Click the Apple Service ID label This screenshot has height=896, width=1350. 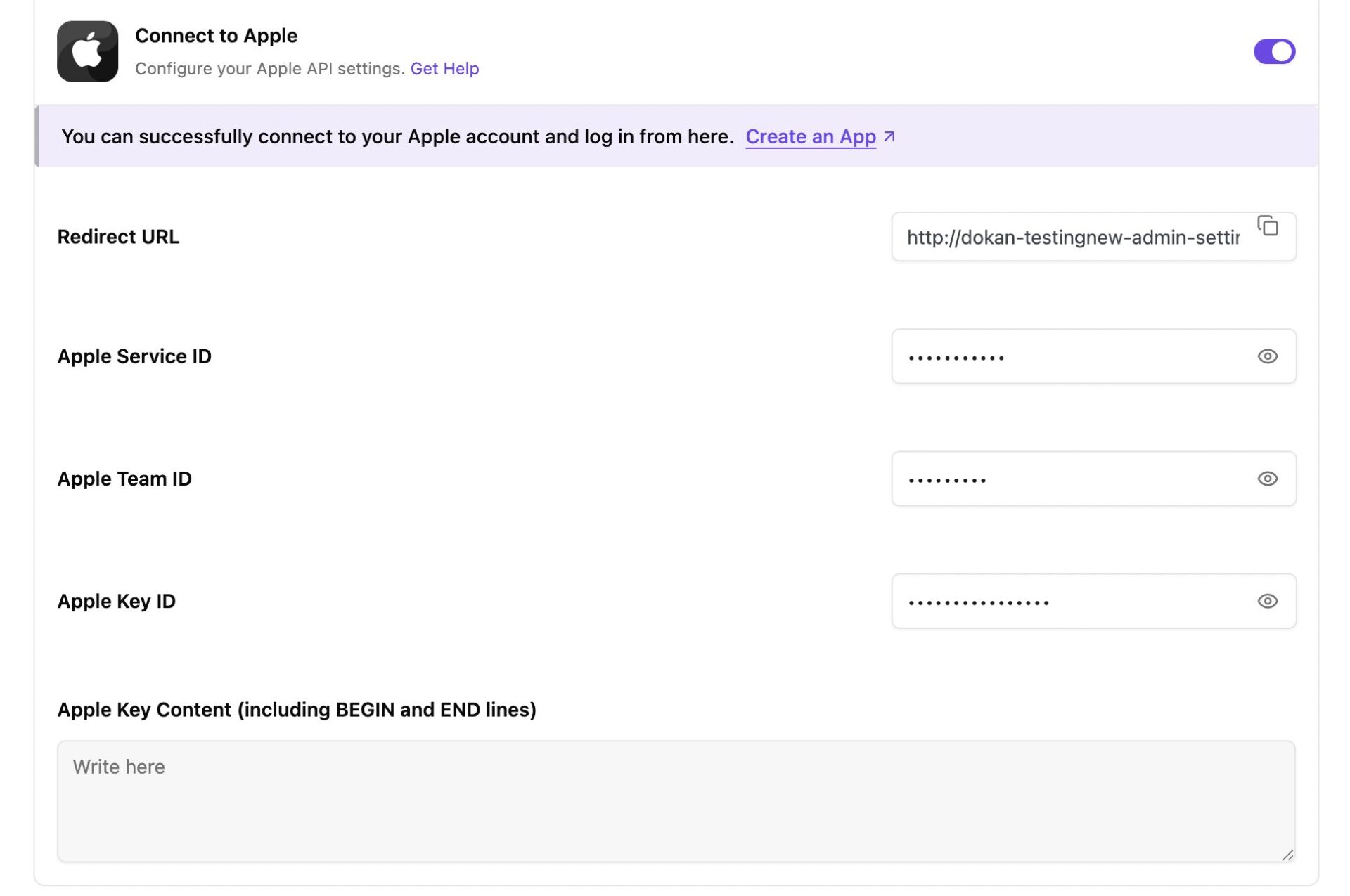134,356
